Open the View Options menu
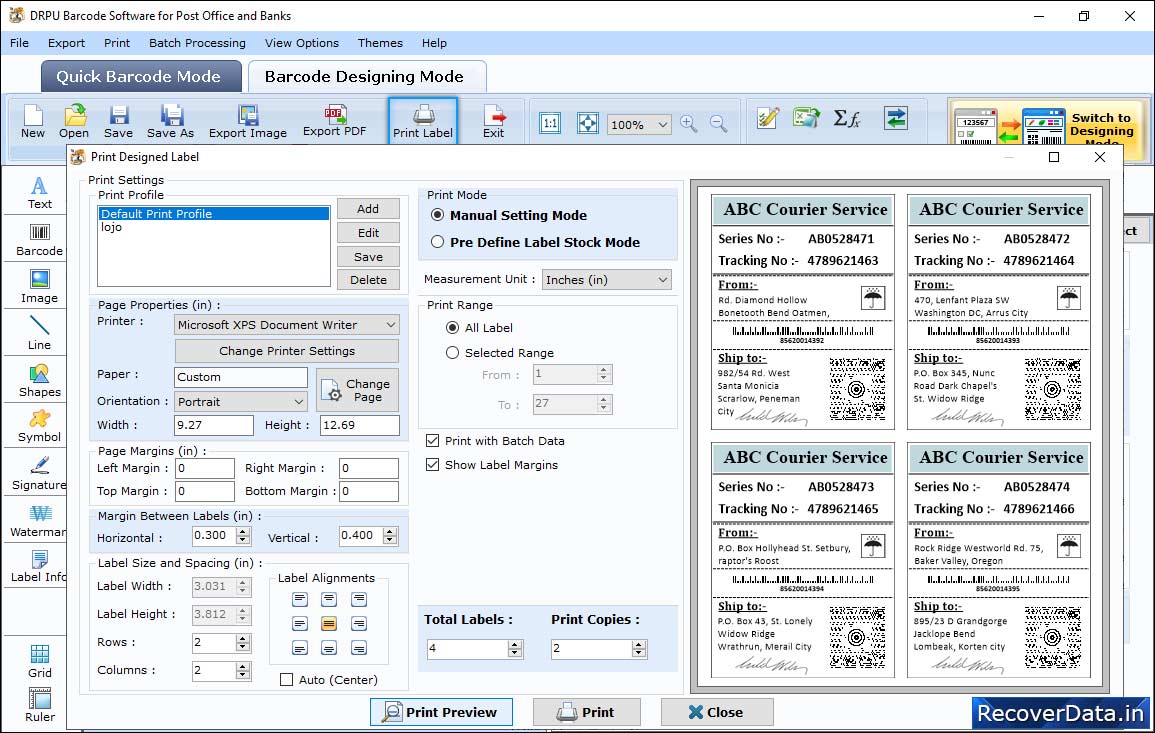The height and width of the screenshot is (733, 1155). pyautogui.click(x=302, y=43)
